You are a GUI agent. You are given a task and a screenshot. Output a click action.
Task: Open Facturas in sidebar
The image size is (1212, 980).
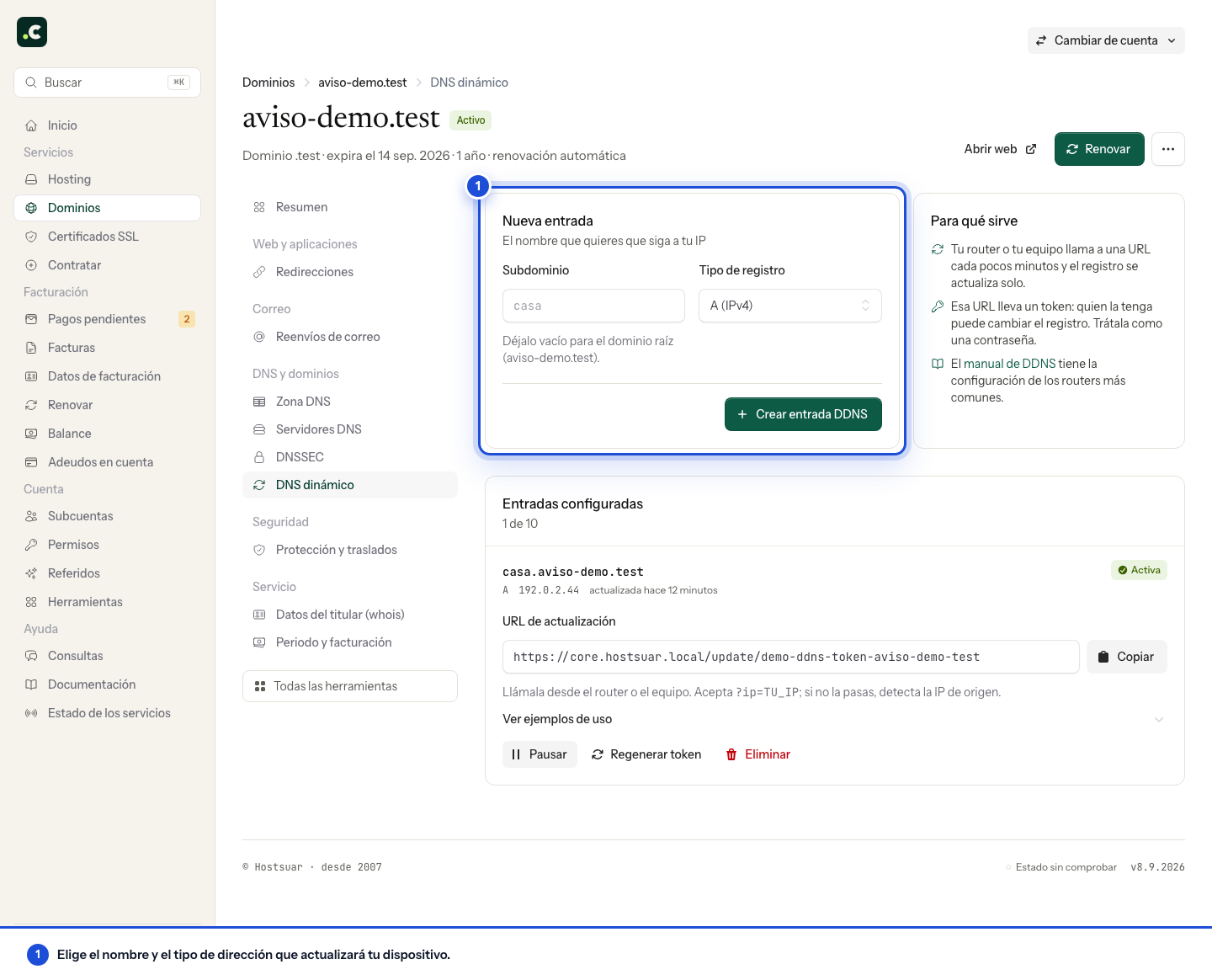[x=107, y=348]
